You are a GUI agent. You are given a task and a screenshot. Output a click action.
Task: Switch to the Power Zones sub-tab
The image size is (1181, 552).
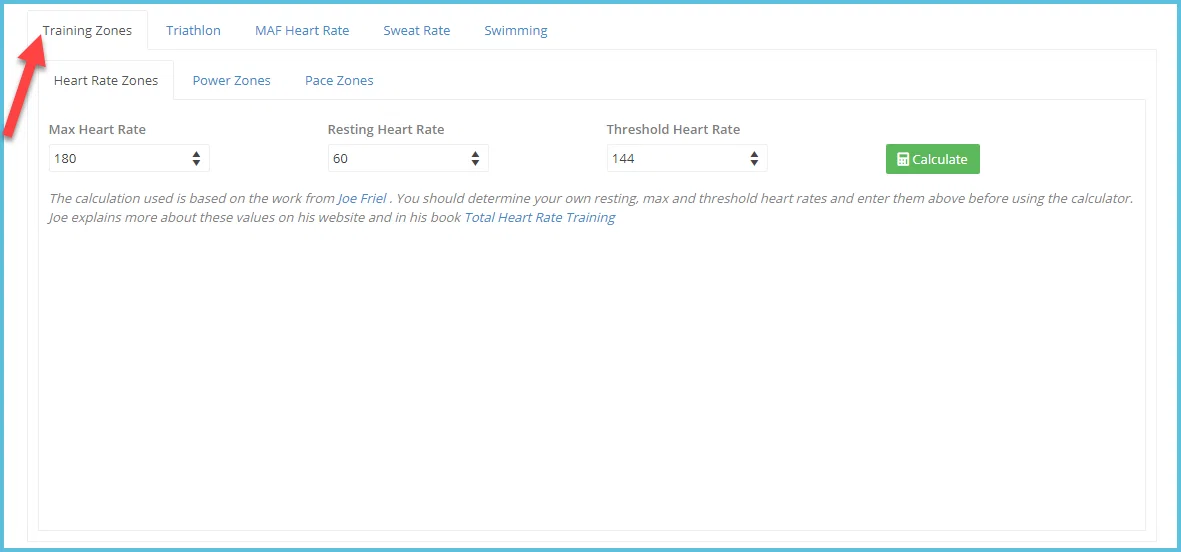point(231,81)
